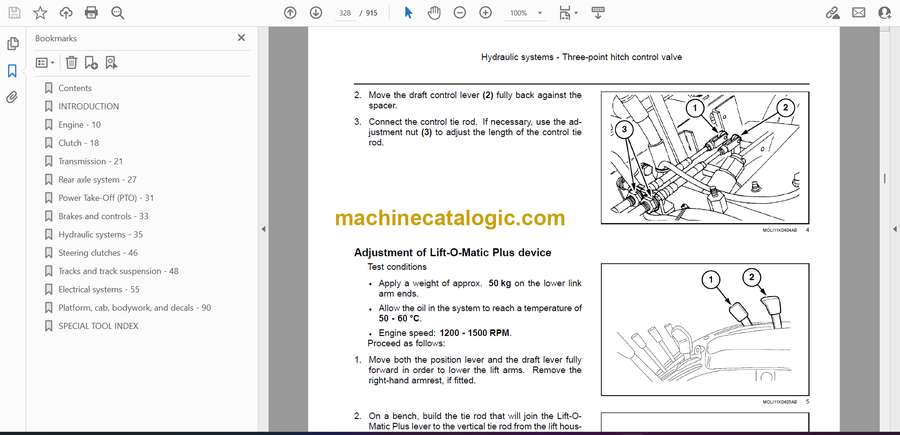900x435 pixels.
Task: Zoom in with the plus icon
Action: coord(486,13)
